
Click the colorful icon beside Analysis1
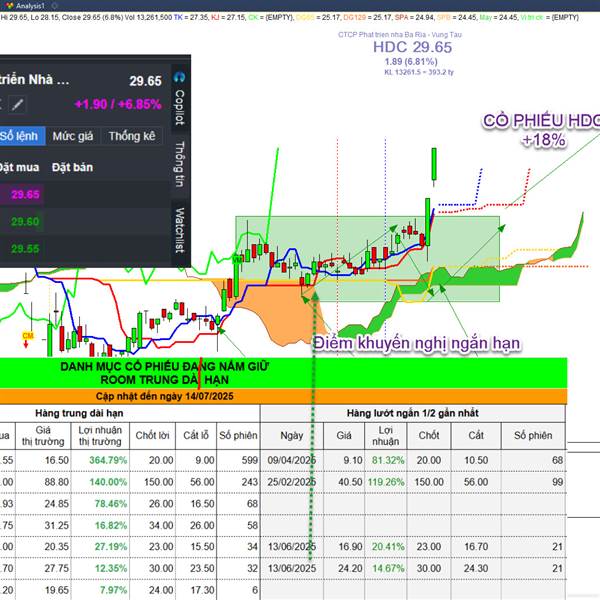point(10,6)
